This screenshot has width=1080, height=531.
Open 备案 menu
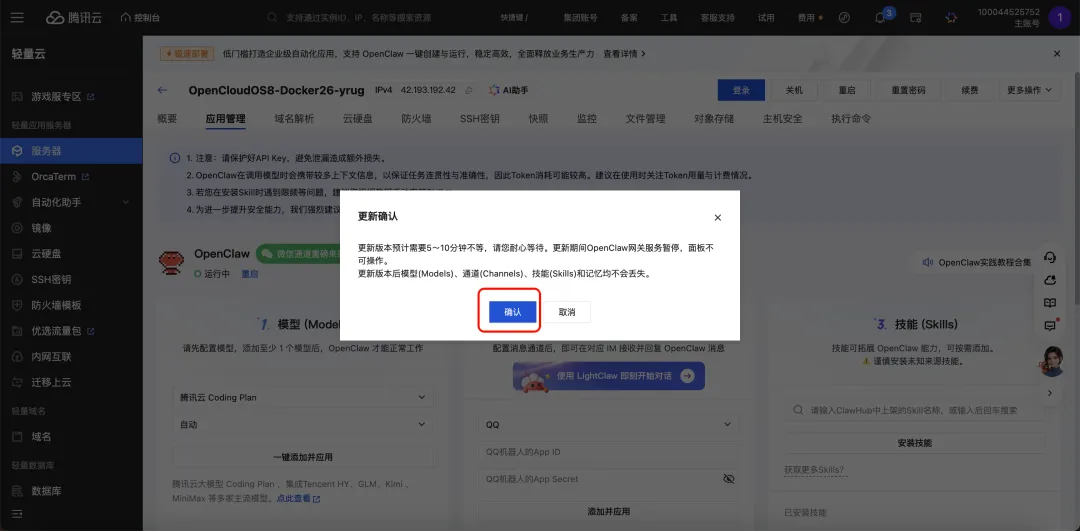coord(629,18)
